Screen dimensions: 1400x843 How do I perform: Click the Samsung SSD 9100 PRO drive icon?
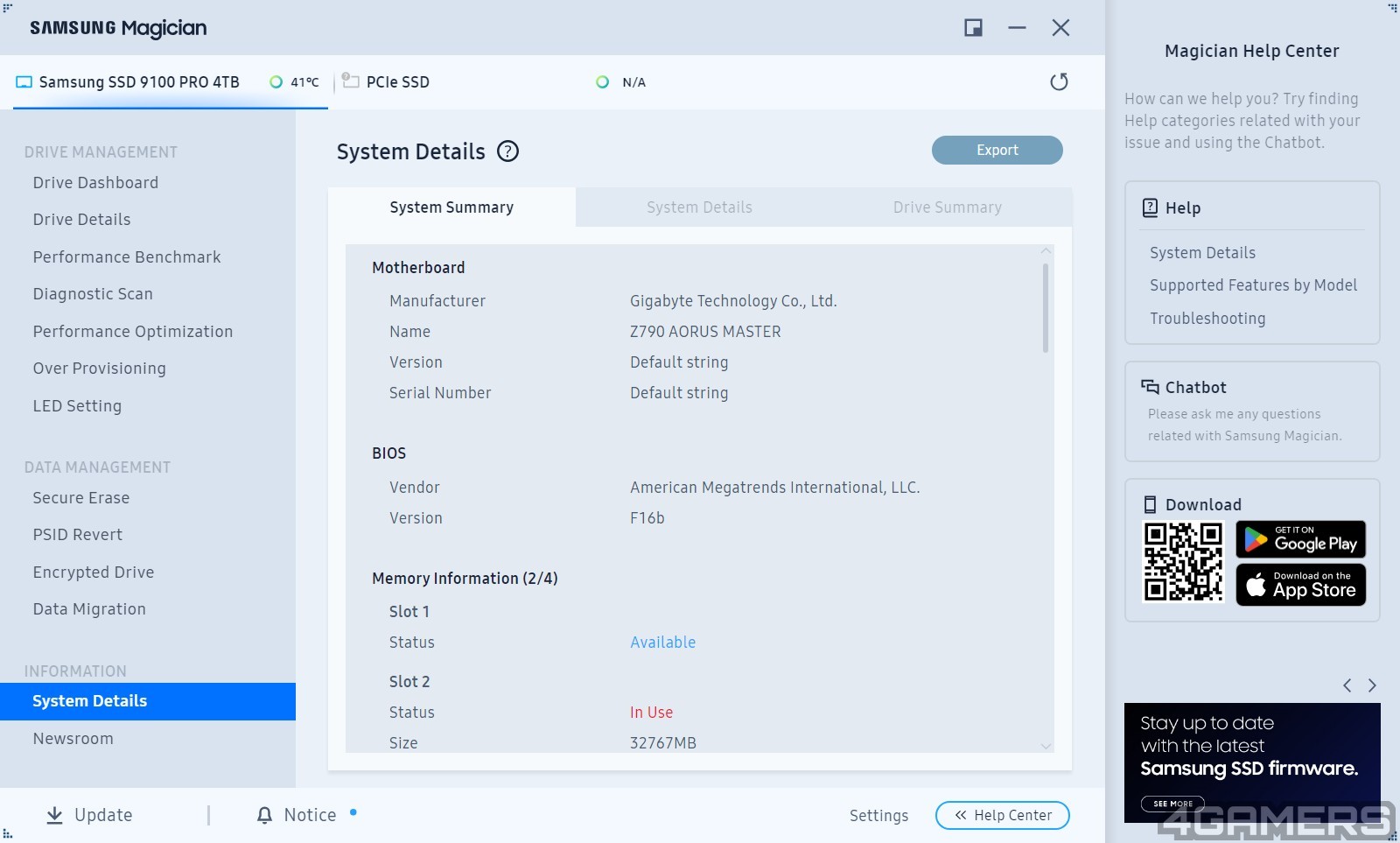click(x=24, y=82)
